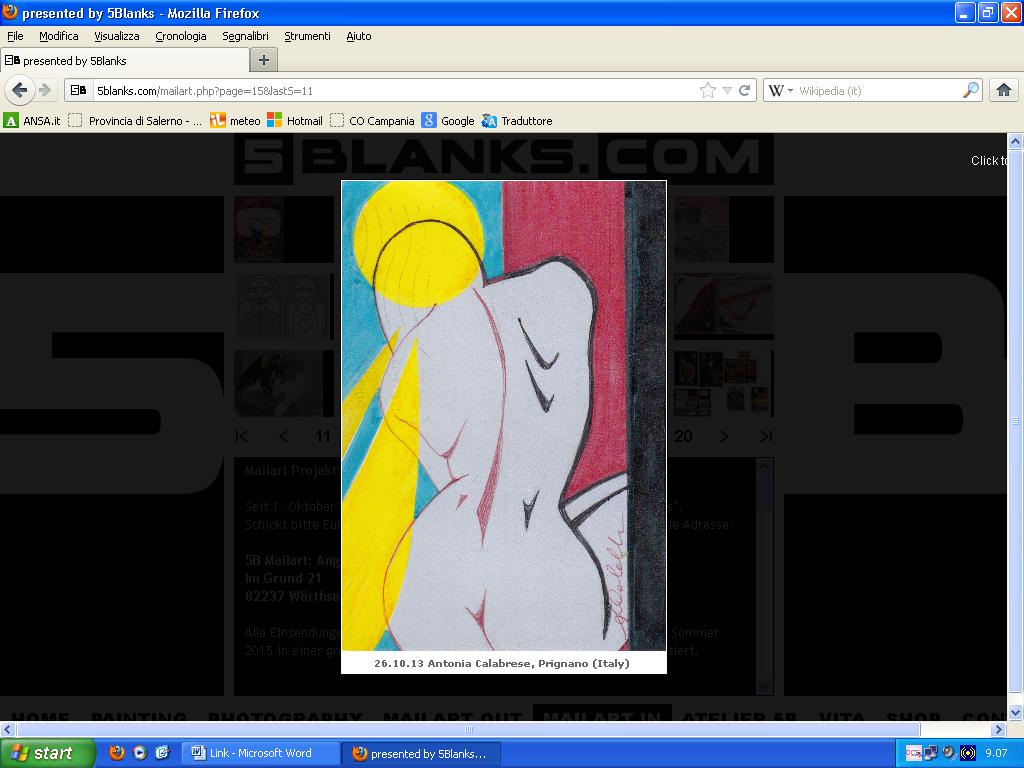Open the Cronologia menu
The height and width of the screenshot is (768, 1024).
point(181,36)
